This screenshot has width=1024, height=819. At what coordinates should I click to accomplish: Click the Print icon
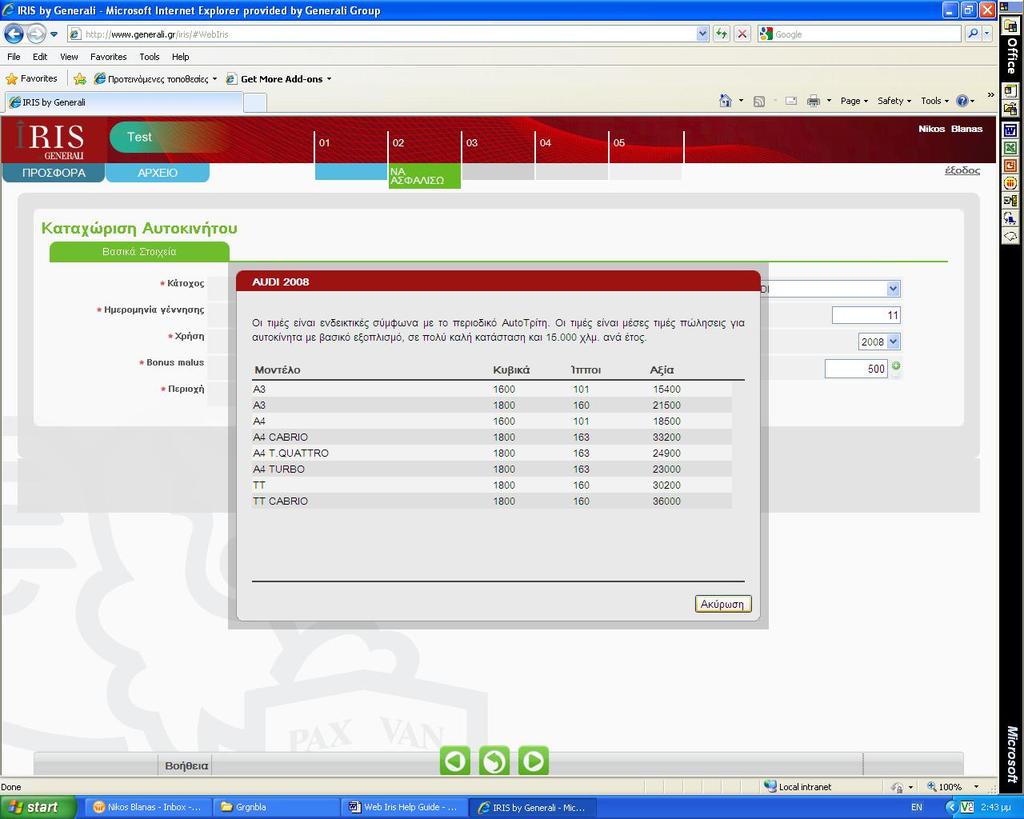[x=813, y=101]
